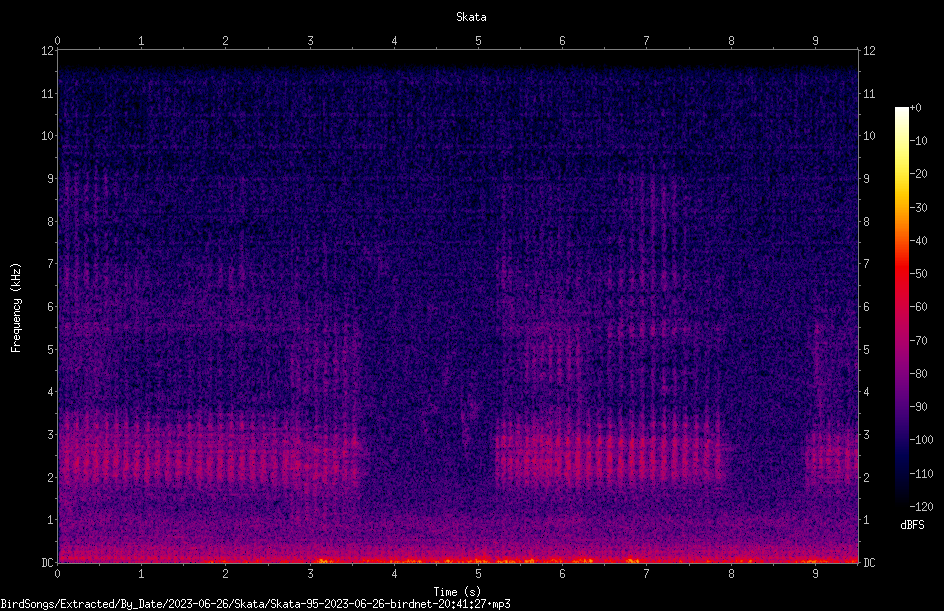Click the "-60" value on the color scale
Viewport: 944px width, 611px height.
tap(918, 307)
